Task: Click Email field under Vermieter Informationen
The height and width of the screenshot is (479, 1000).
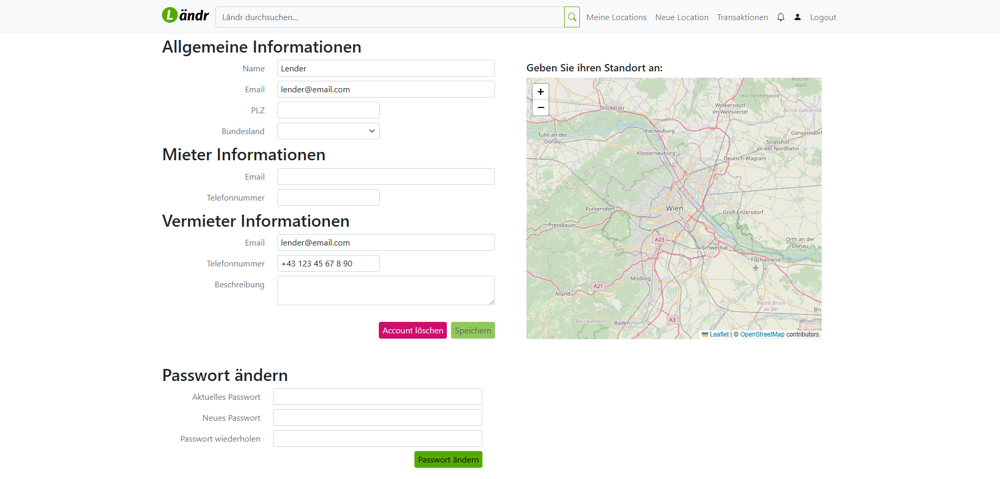Action: (x=386, y=242)
